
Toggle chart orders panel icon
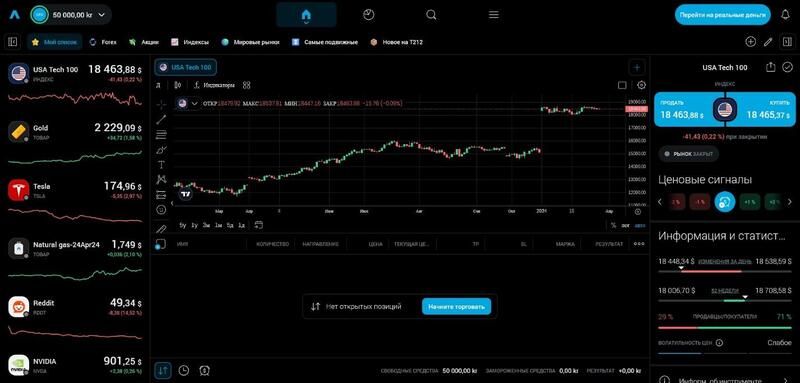(160, 244)
